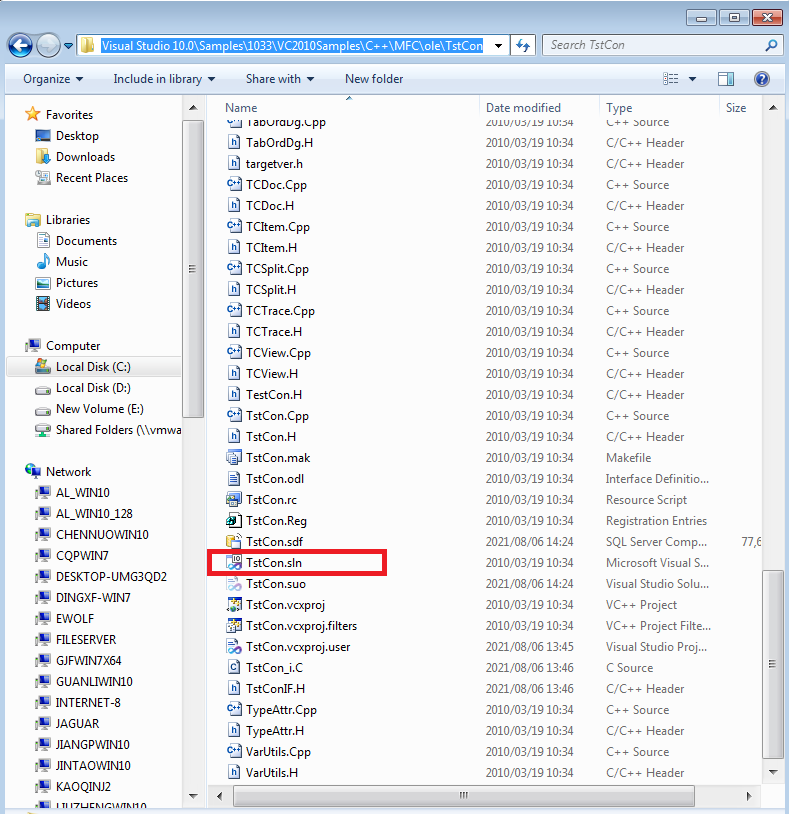Viewport: 789px width, 814px height.
Task: Click the TstCon.vcxproj.filters file icon
Action: coord(234,626)
